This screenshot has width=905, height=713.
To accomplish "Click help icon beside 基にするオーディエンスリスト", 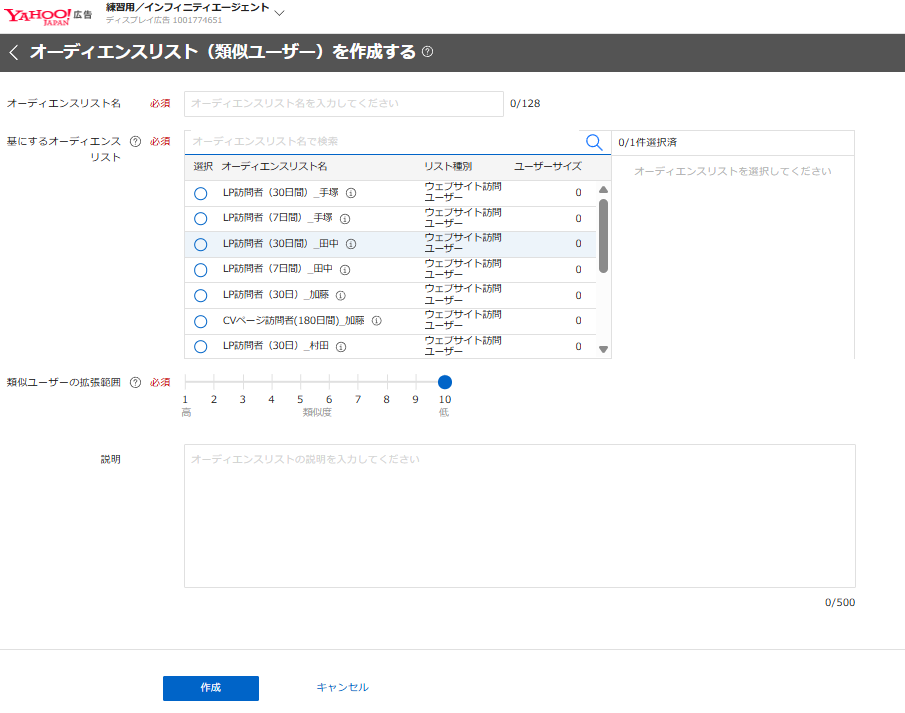I will tap(135, 142).
